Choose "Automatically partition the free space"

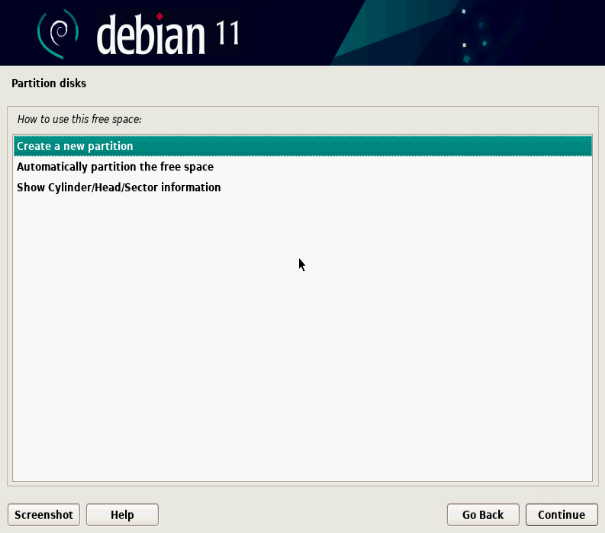coord(303,167)
